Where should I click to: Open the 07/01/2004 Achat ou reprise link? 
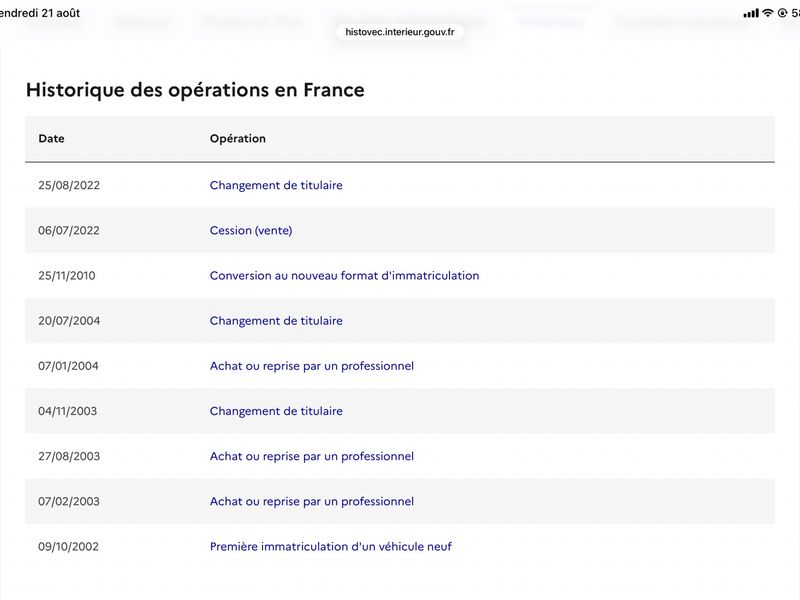click(312, 366)
